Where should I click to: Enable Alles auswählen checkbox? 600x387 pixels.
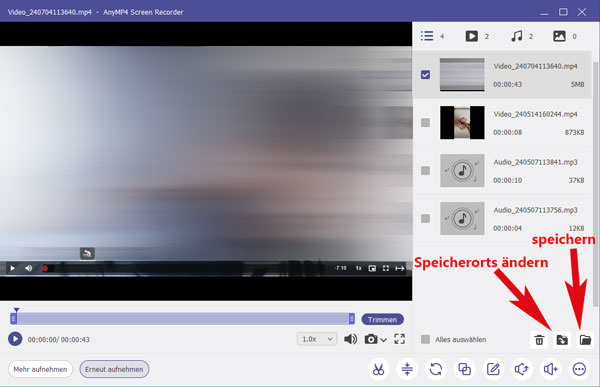pyautogui.click(x=426, y=340)
